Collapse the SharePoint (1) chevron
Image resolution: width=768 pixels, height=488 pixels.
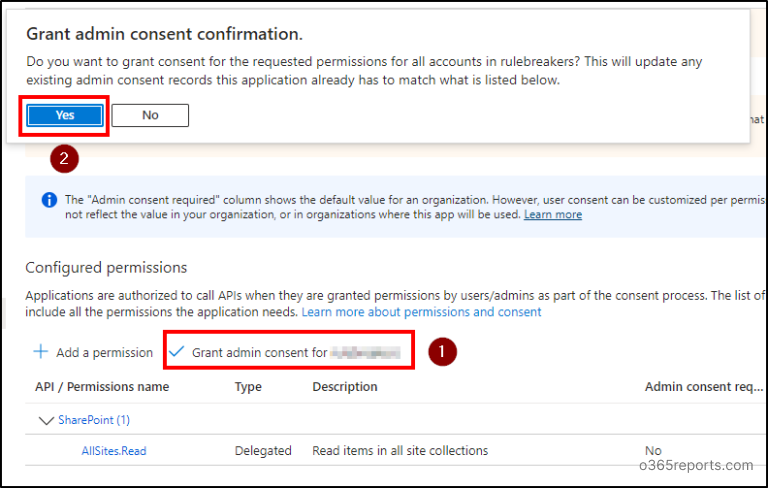click(x=46, y=420)
